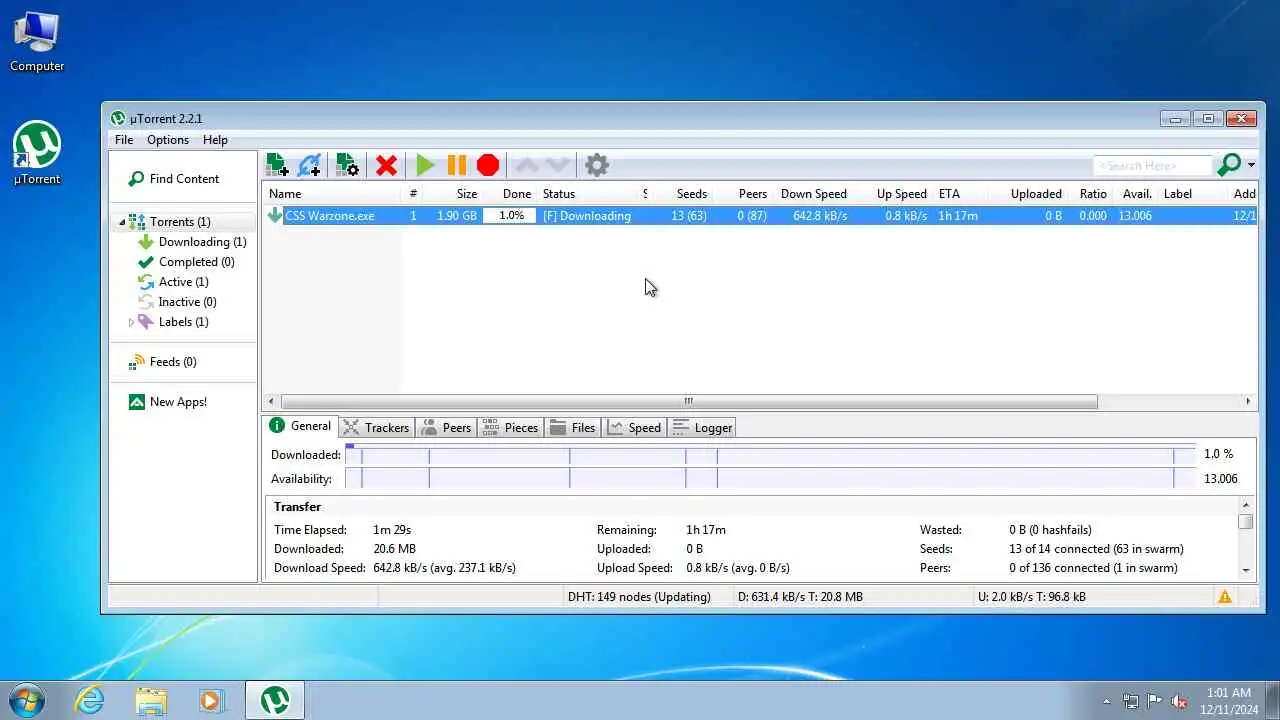
Task: Switch to the Peers tab
Action: (x=445, y=428)
